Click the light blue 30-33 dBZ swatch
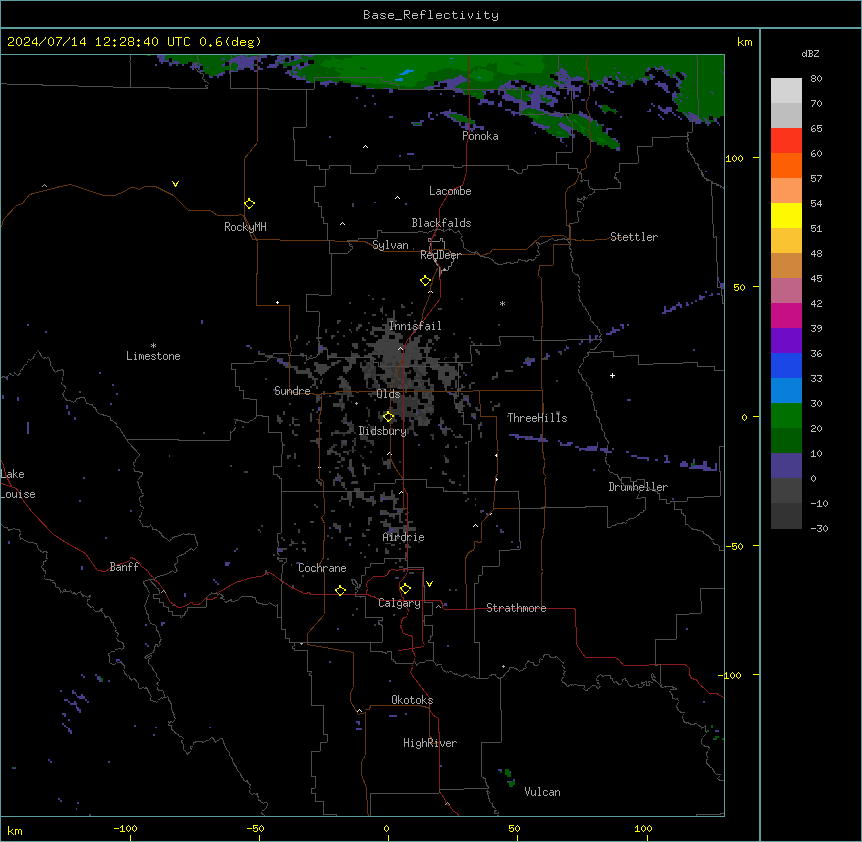This screenshot has height=842, width=862. click(786, 390)
